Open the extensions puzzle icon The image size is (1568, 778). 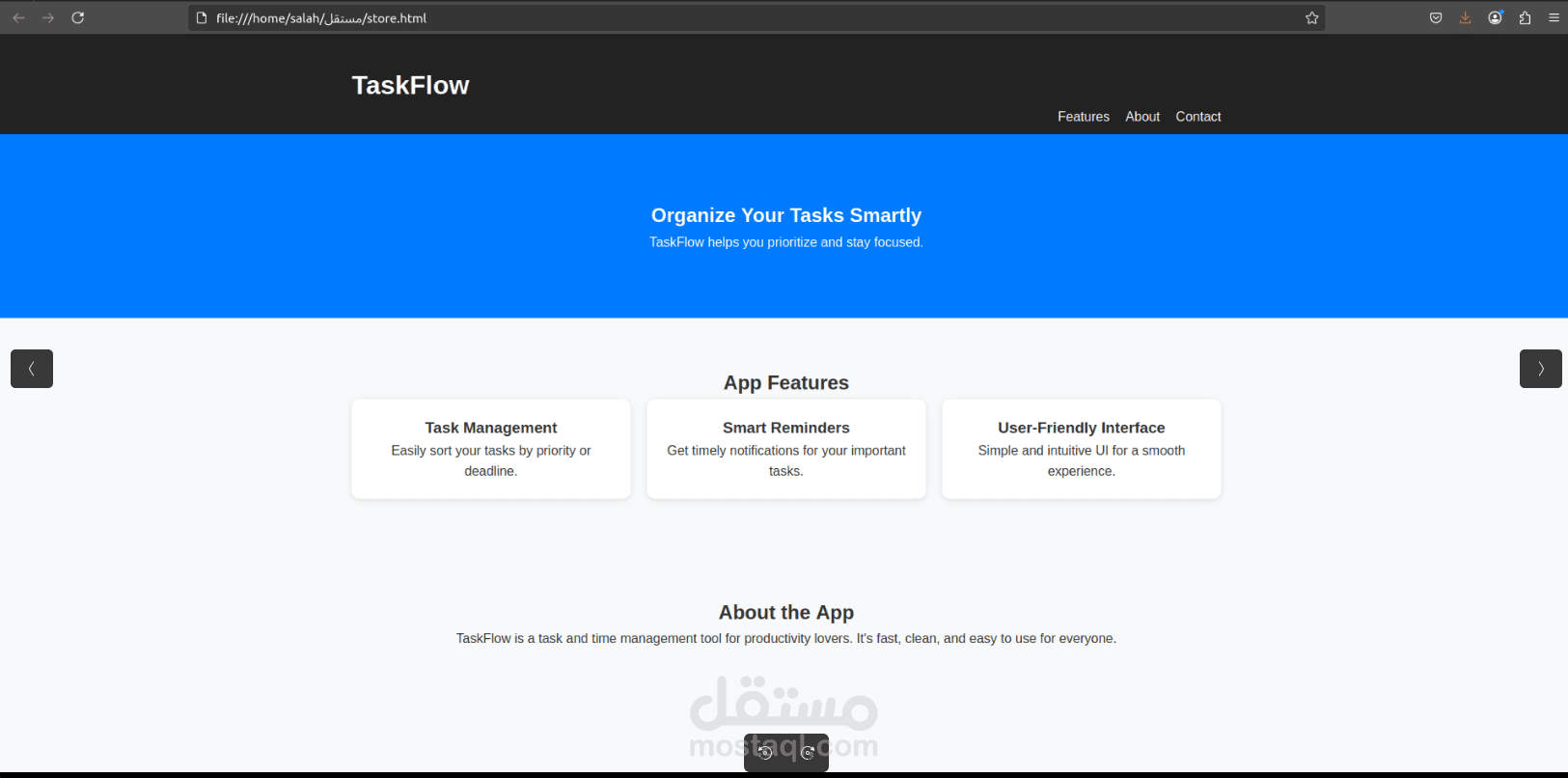click(1525, 17)
